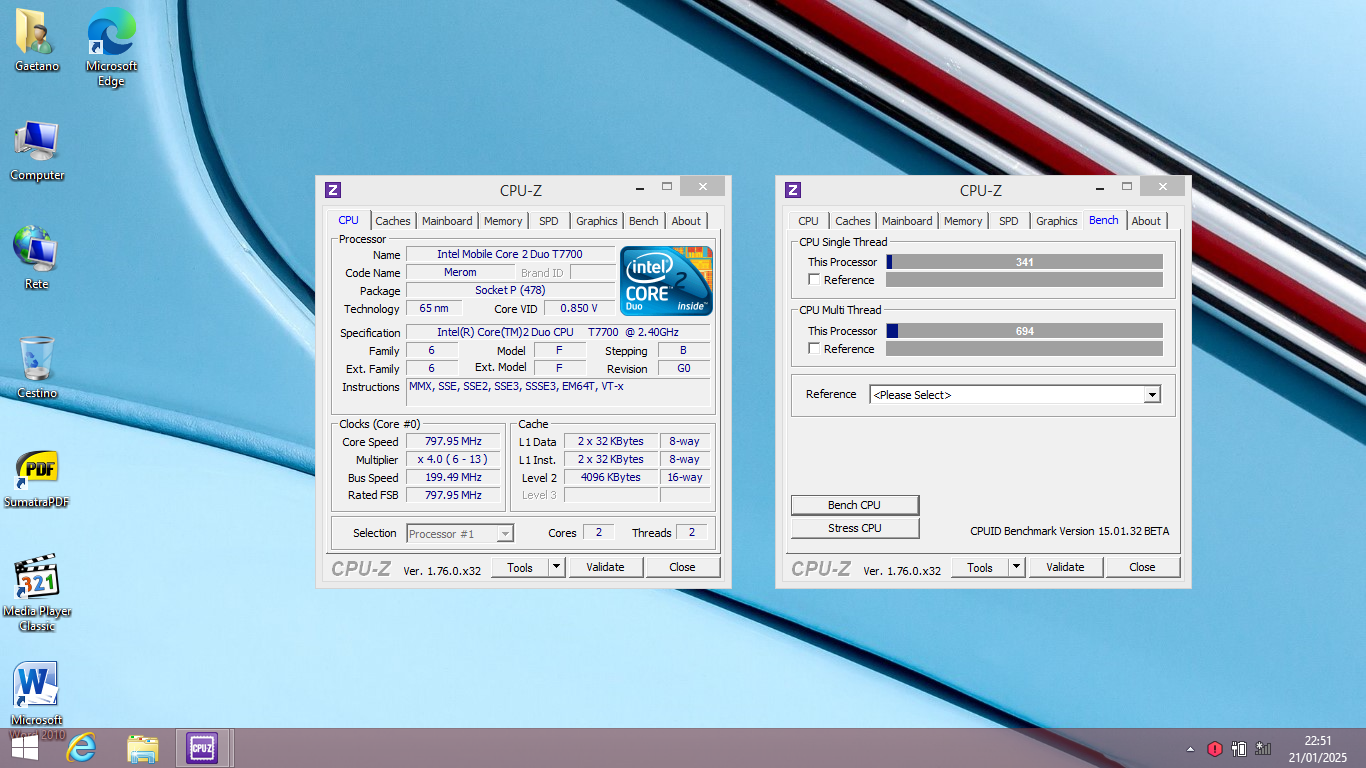
Task: Enable Reference checkbox under CPU Single Thread
Action: tap(814, 280)
